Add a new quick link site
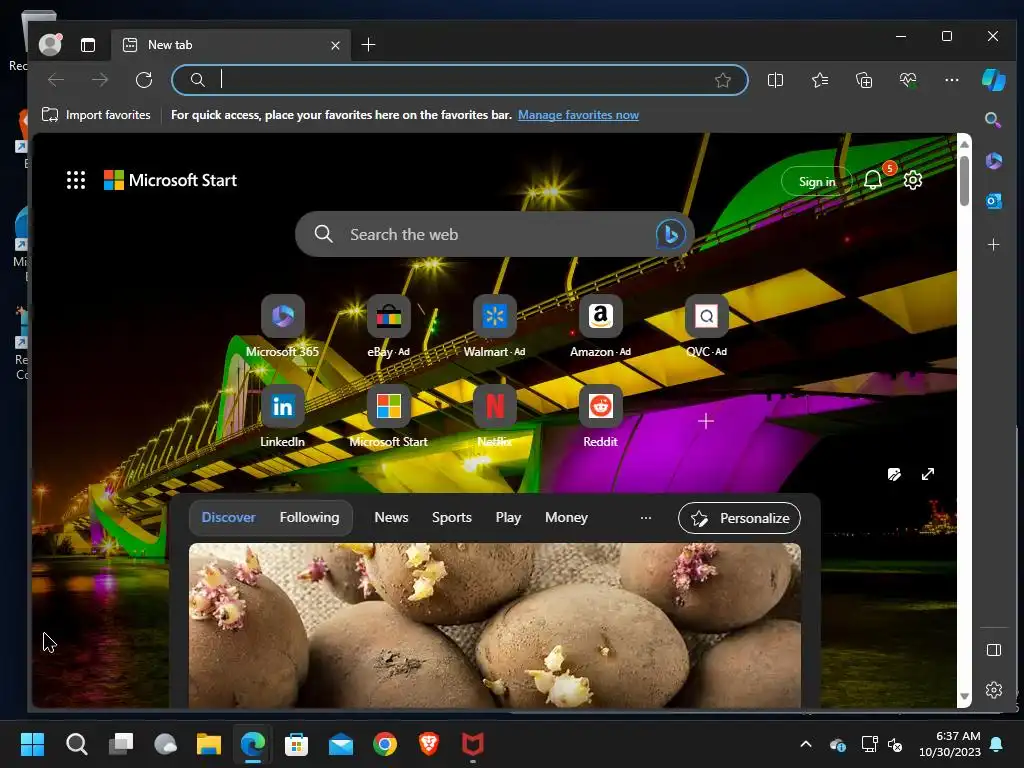This screenshot has width=1024, height=768. (705, 421)
